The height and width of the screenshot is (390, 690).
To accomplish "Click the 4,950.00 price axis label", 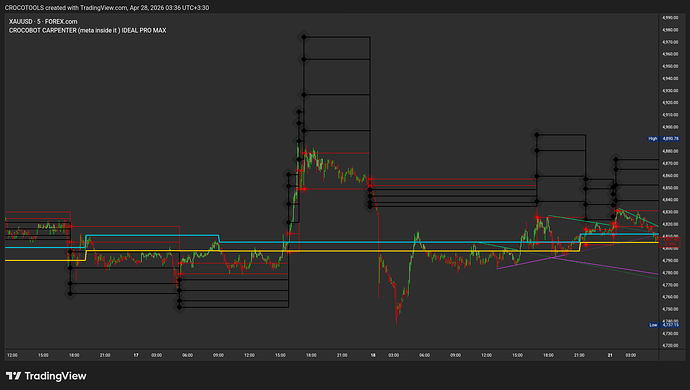I will point(670,66).
